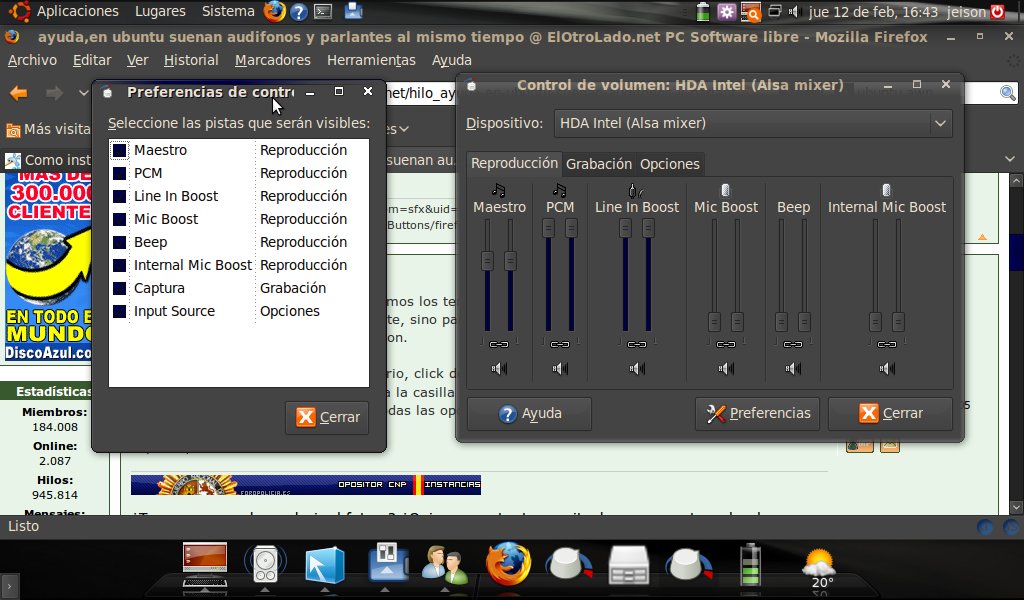Click the Mic Boost left slider
This screenshot has width=1024, height=600.
(x=714, y=322)
